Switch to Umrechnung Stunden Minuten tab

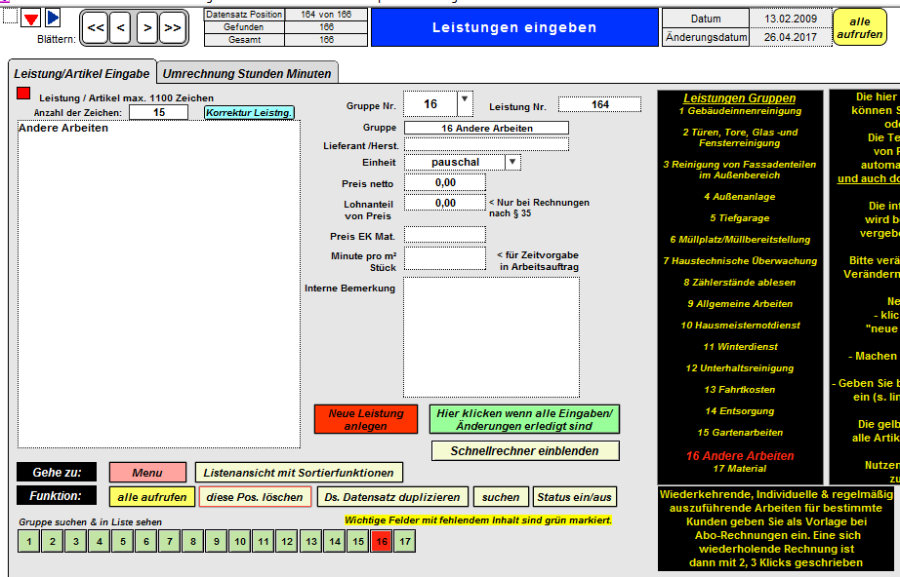[247, 74]
